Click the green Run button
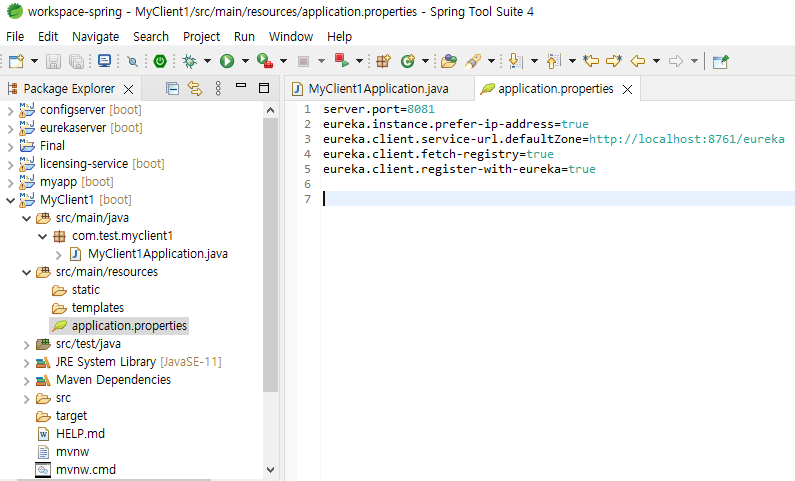 (227, 61)
